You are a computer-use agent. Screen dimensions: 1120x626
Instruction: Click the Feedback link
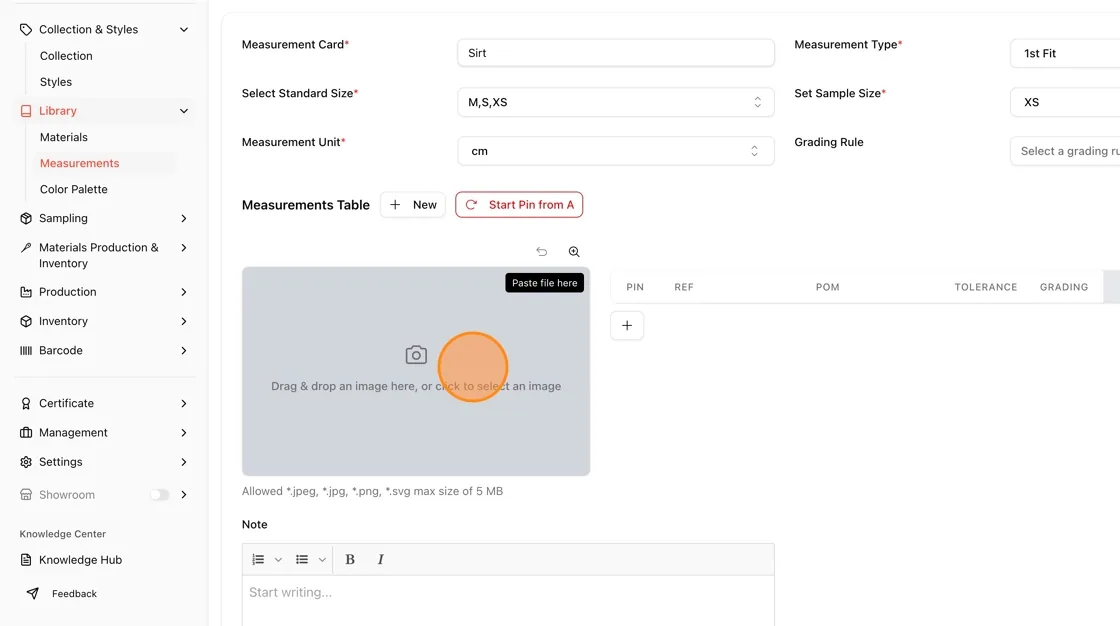pyautogui.click(x=74, y=593)
